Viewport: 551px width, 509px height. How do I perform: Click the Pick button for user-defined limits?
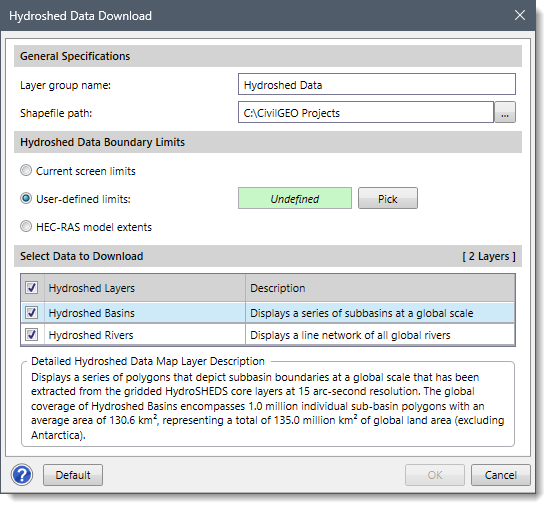click(x=388, y=198)
